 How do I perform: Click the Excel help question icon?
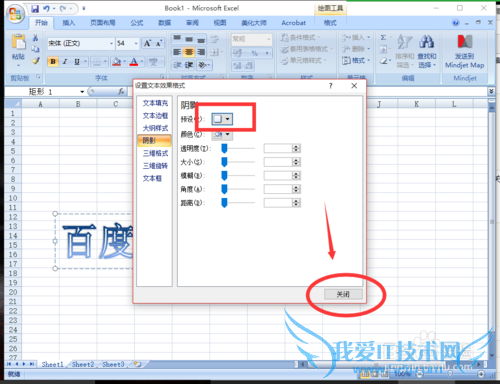click(x=455, y=23)
